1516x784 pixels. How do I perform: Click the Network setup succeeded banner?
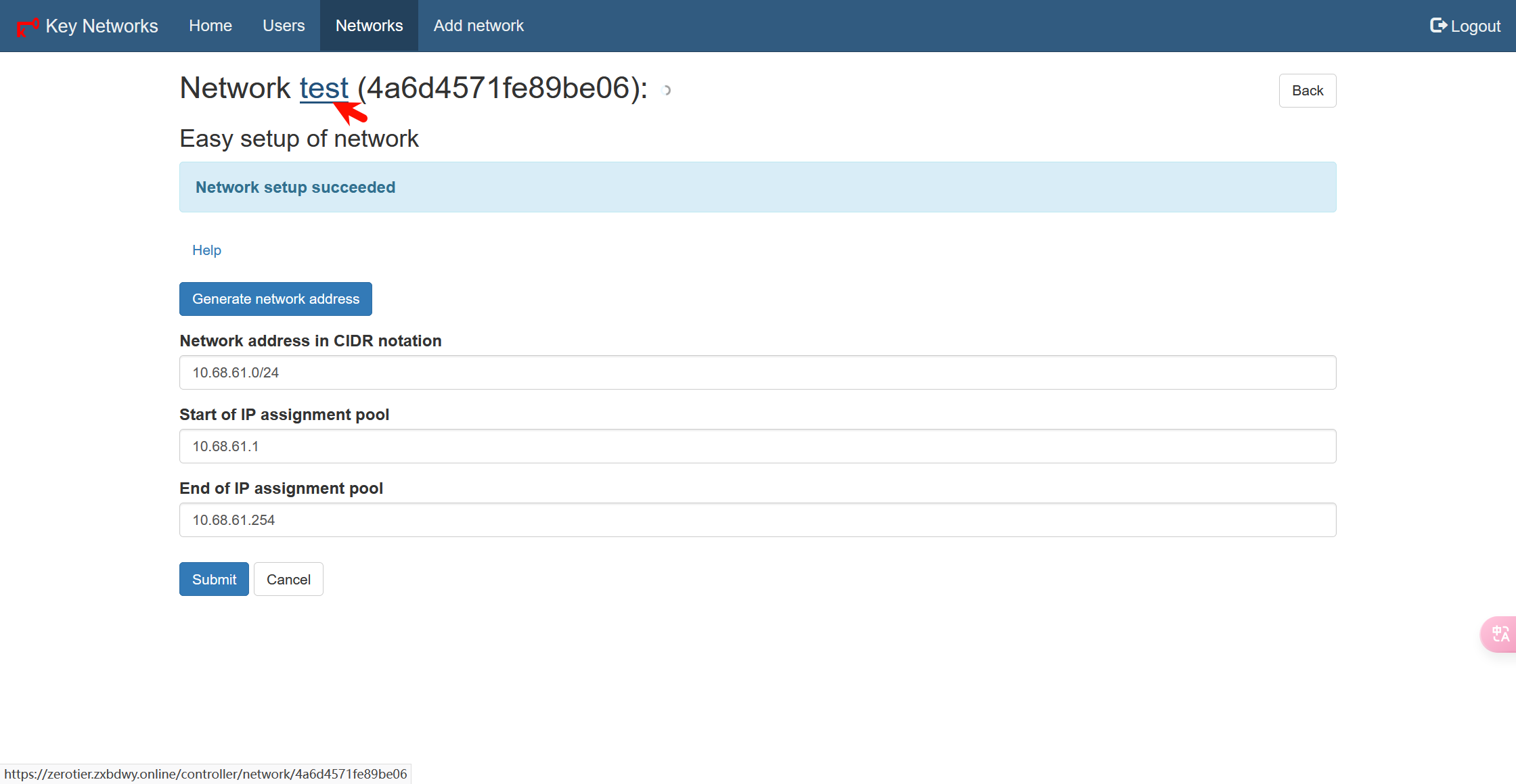(757, 187)
